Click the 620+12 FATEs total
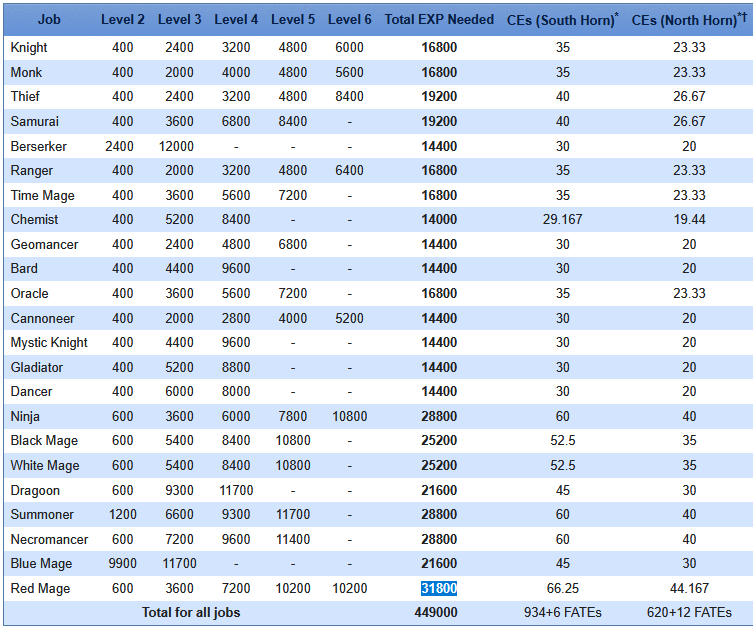Image resolution: width=753 pixels, height=628 pixels. pos(689,613)
